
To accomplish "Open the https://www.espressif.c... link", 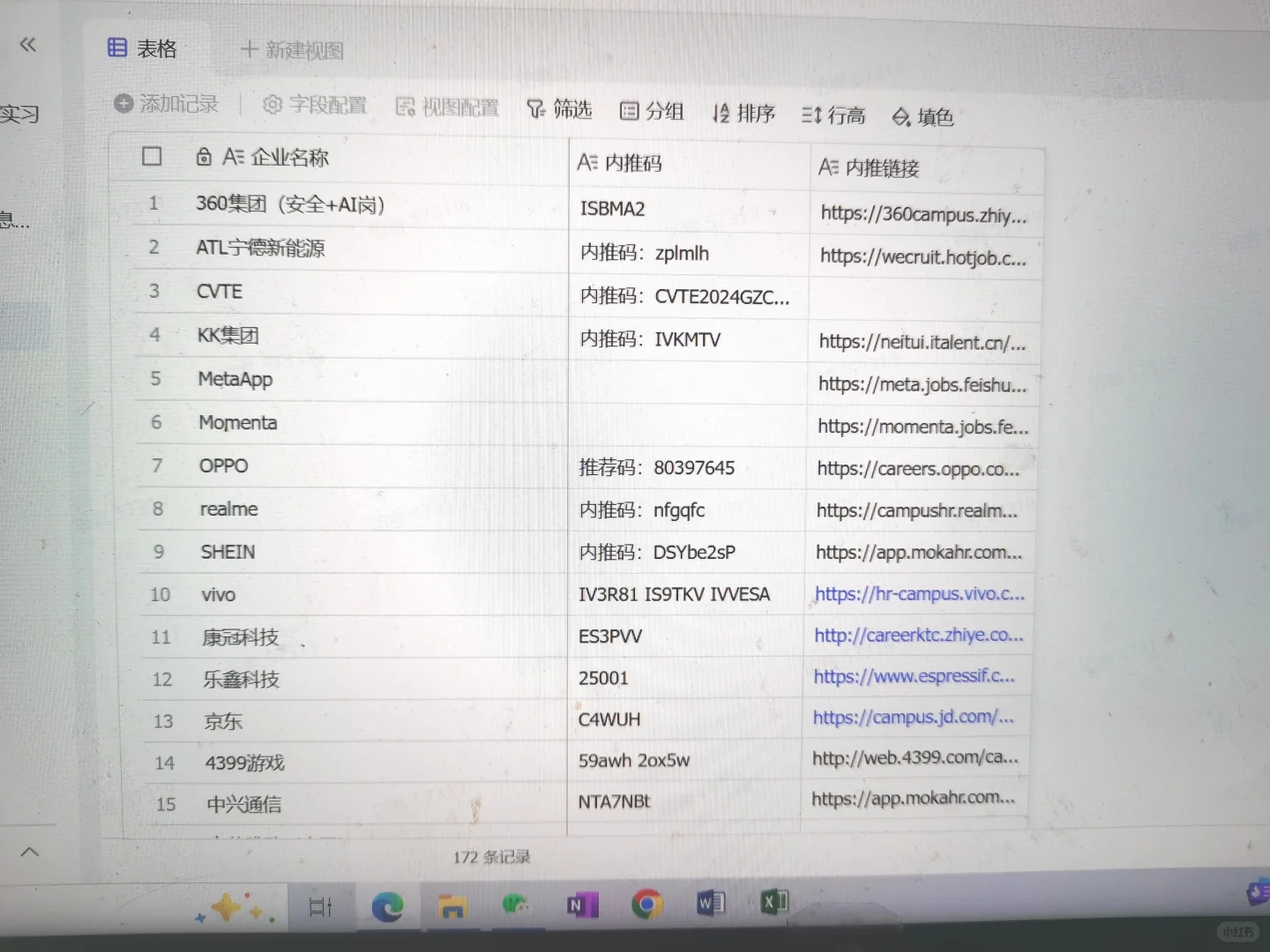I will point(914,676).
